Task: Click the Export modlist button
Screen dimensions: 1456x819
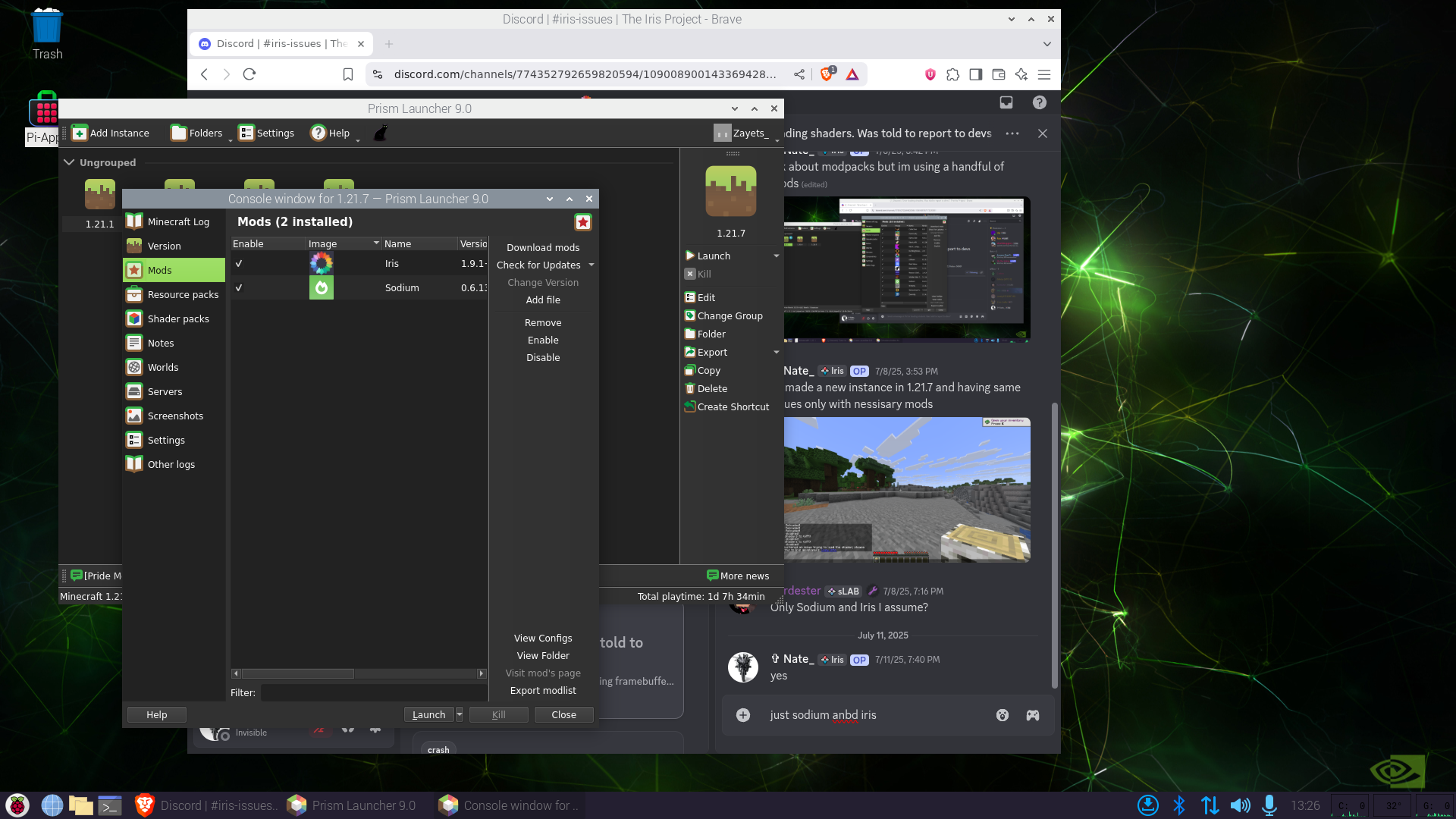Action: click(543, 690)
